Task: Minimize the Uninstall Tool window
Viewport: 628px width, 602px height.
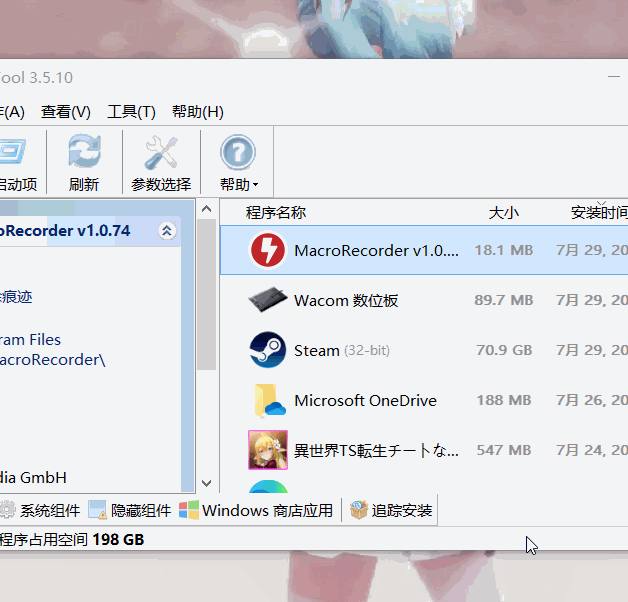Action: 614,77
